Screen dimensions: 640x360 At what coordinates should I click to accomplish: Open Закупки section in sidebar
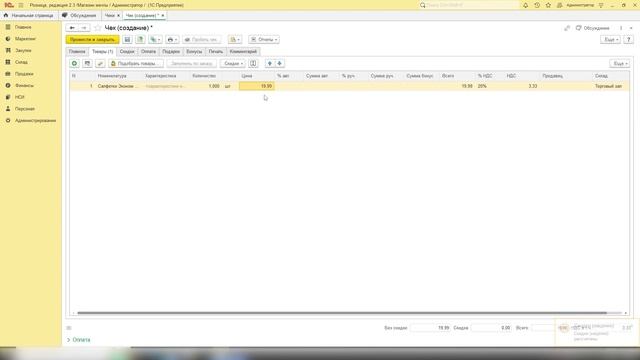23,51
